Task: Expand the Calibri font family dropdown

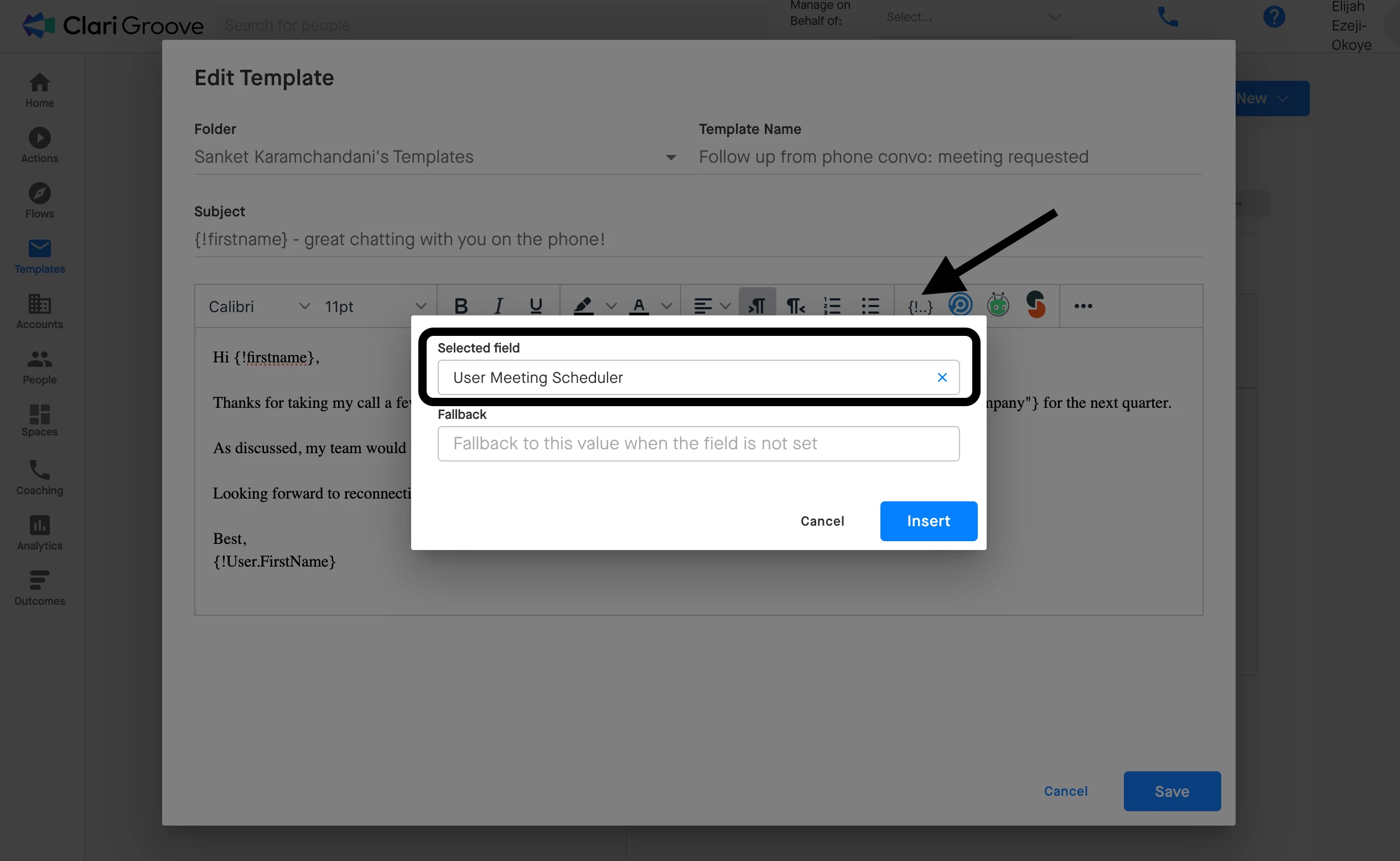Action: pos(304,306)
